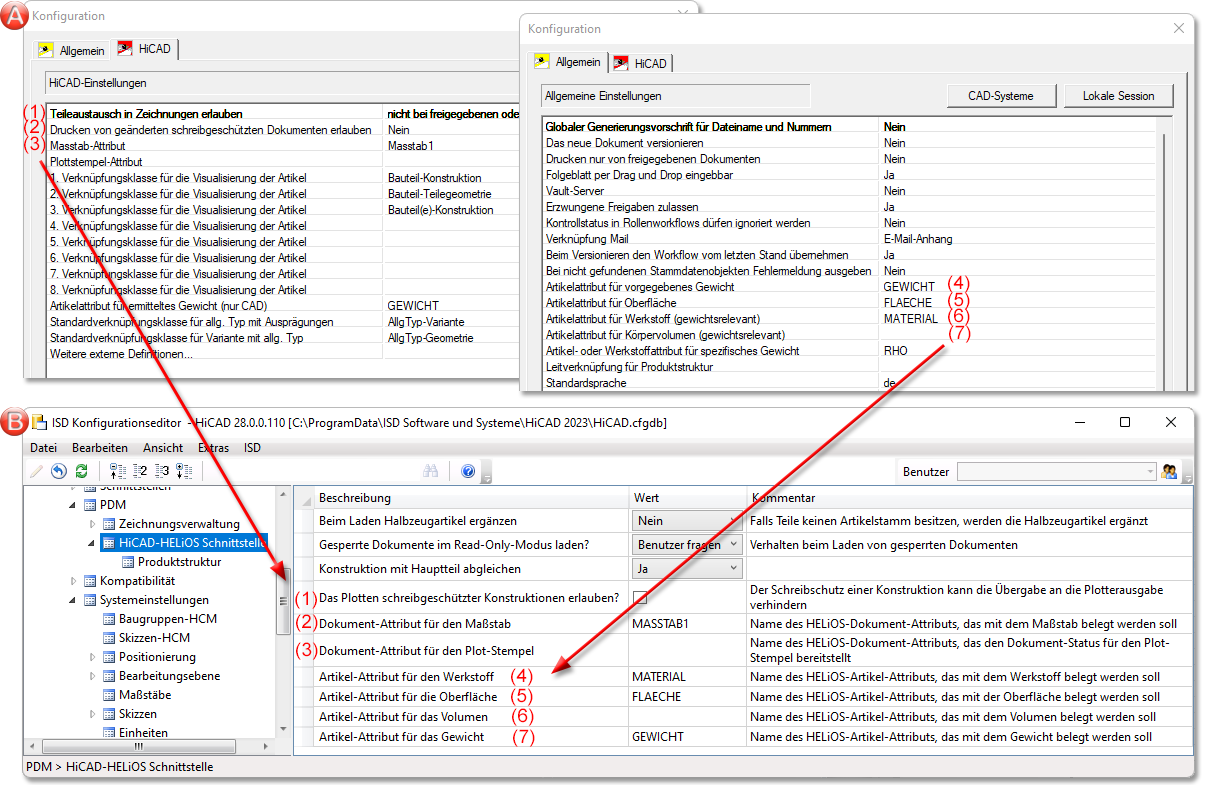Expand the Zeichnungsverwaltung tree node
This screenshot has width=1207, height=785.
(92, 524)
